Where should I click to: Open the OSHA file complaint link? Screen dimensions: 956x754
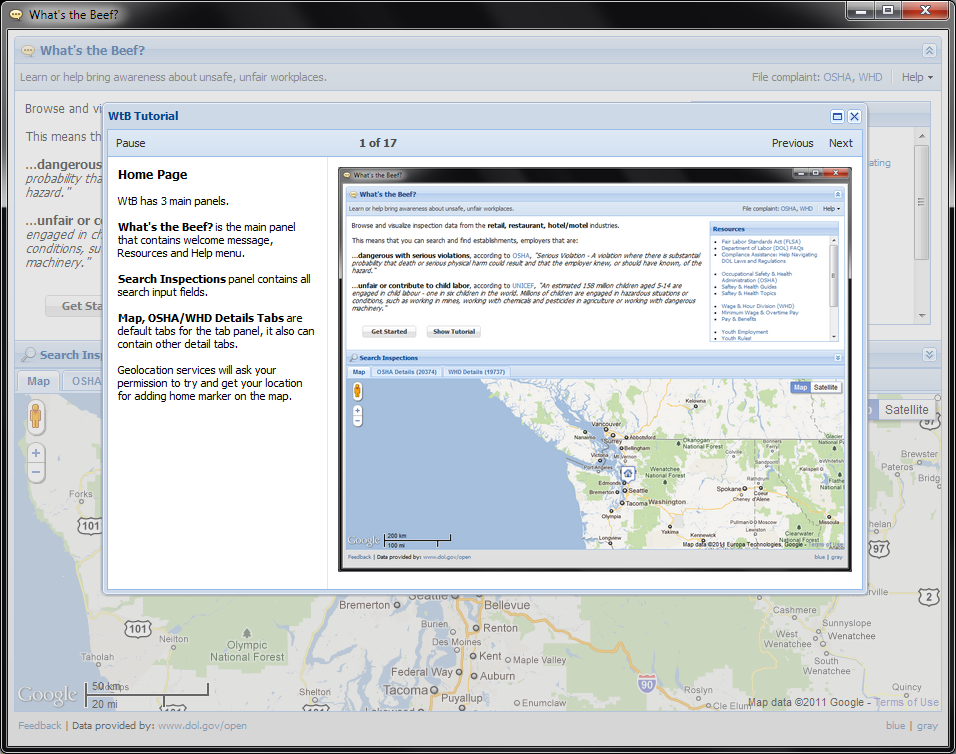[838, 77]
